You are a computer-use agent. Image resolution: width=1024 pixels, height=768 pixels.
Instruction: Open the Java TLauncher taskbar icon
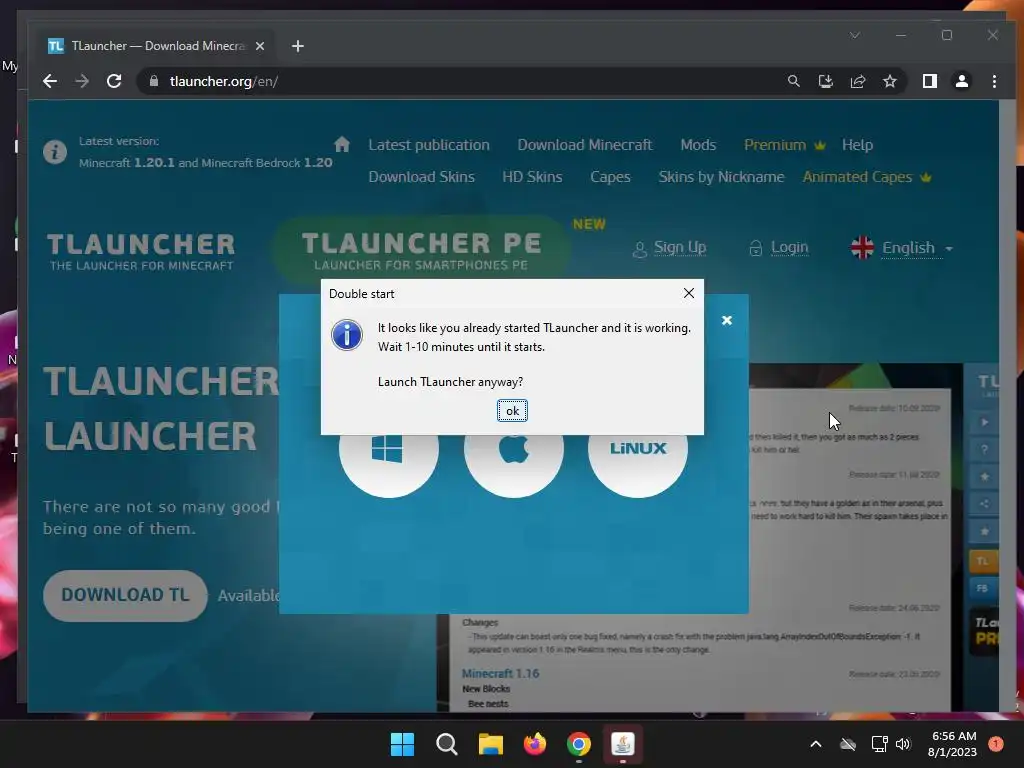pos(622,744)
